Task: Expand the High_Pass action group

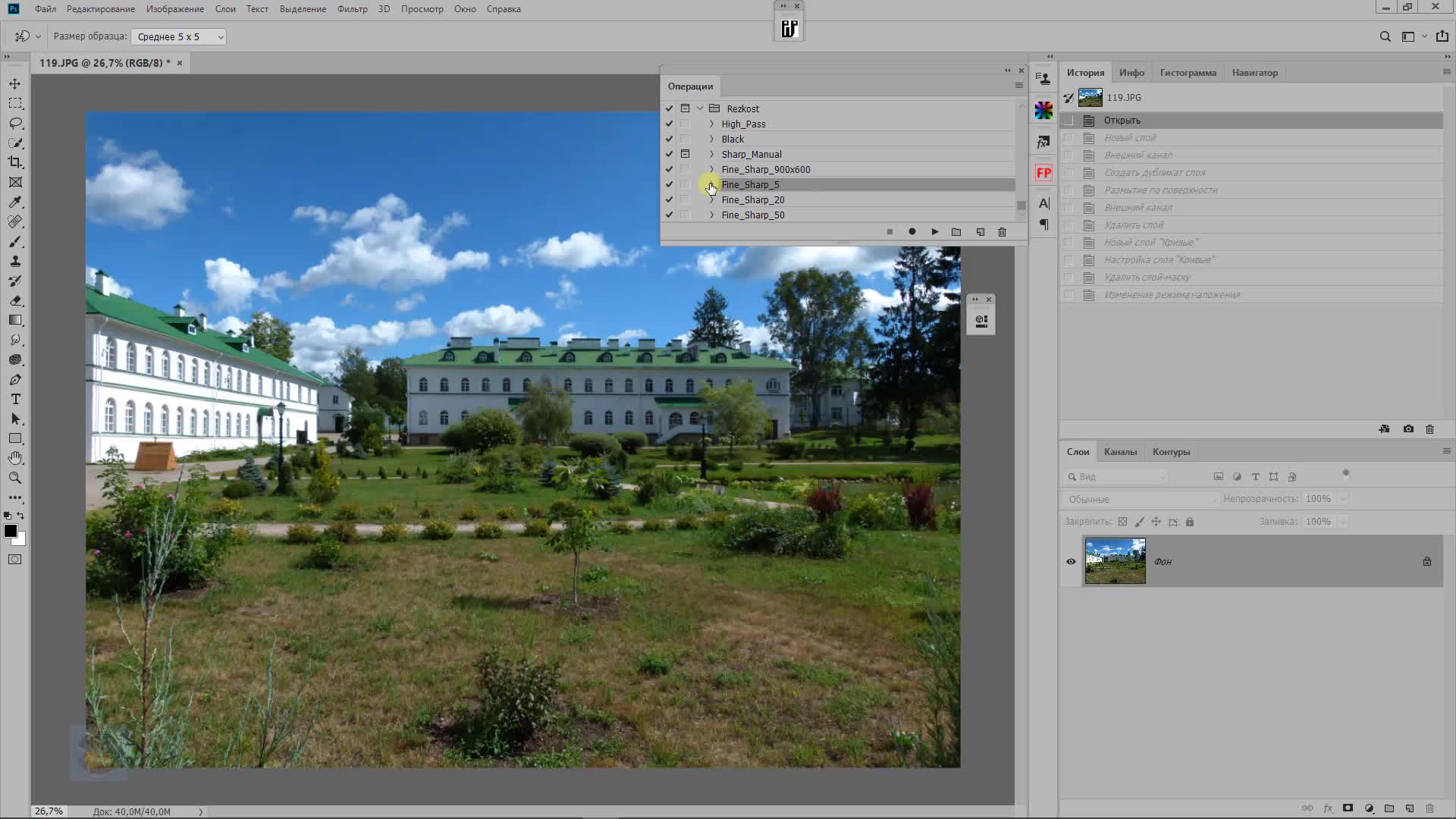Action: (711, 123)
